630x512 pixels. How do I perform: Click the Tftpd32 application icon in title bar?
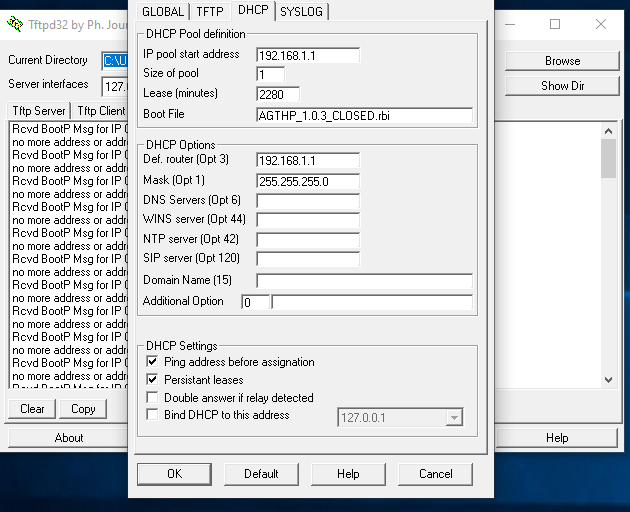coord(15,24)
